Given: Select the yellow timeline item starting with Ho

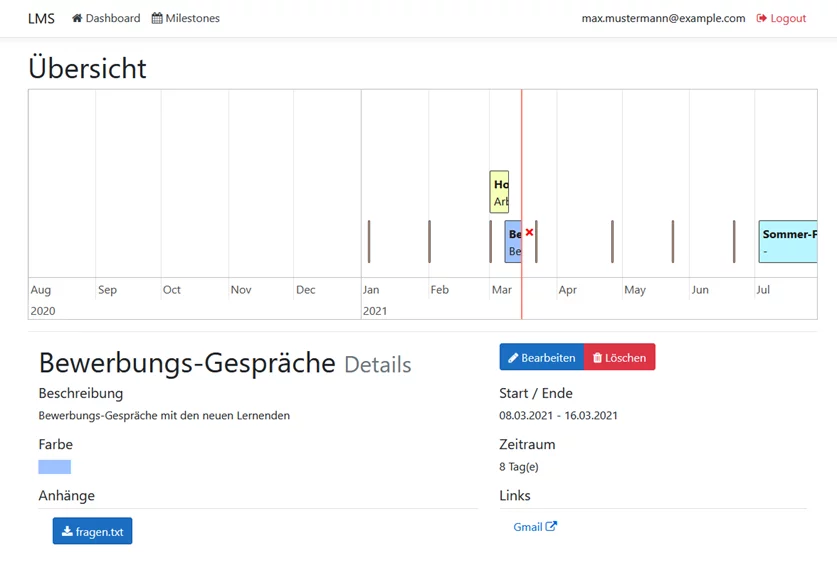Looking at the screenshot, I should coord(499,192).
